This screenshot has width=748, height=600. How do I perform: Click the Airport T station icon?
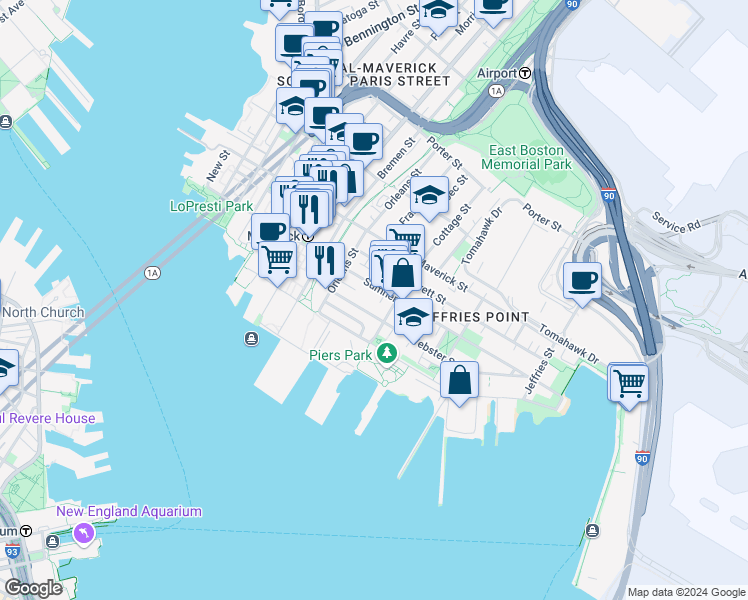click(525, 73)
